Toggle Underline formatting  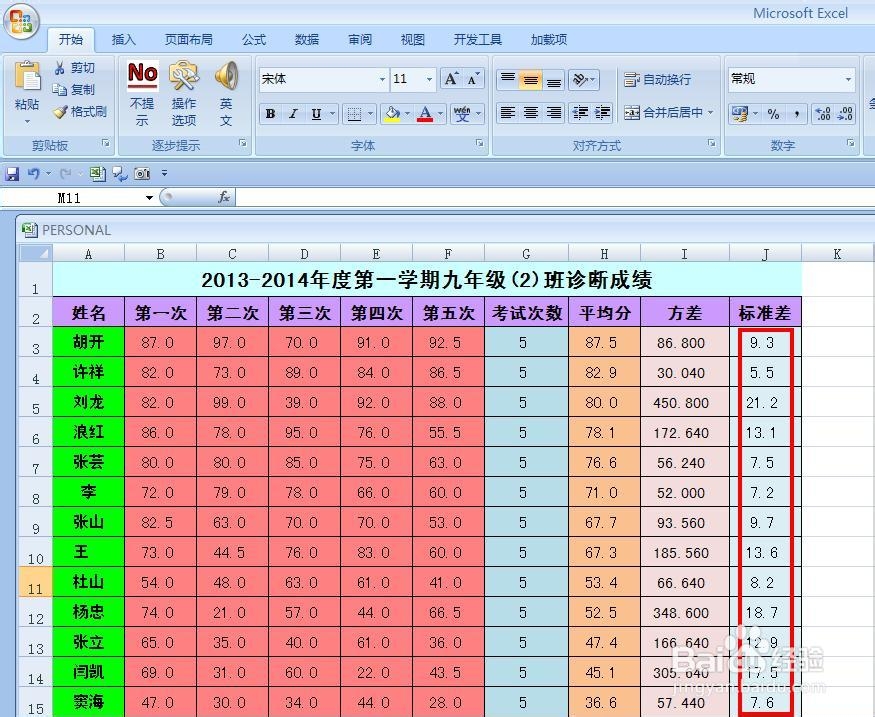[x=313, y=113]
